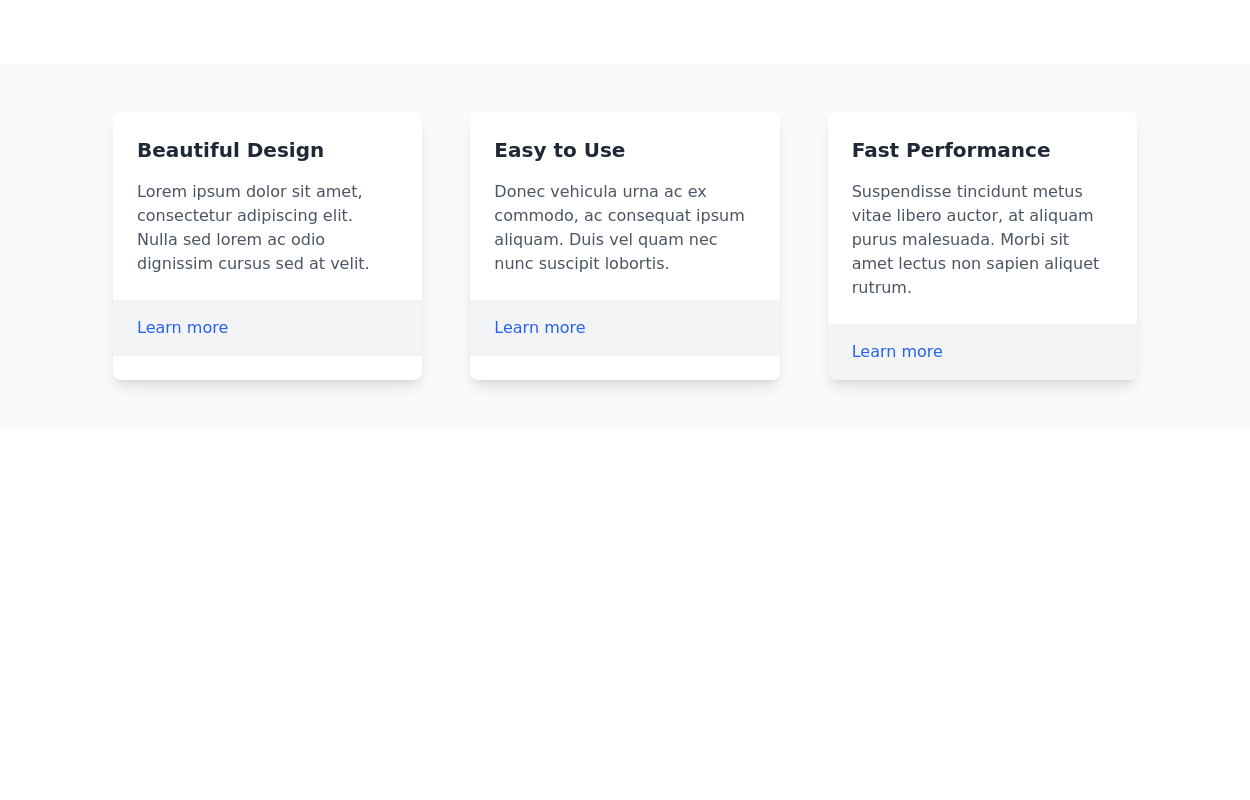Screen dimensions: 1250x800
Task: Click the Fast Performance heading
Action: tap(950, 150)
